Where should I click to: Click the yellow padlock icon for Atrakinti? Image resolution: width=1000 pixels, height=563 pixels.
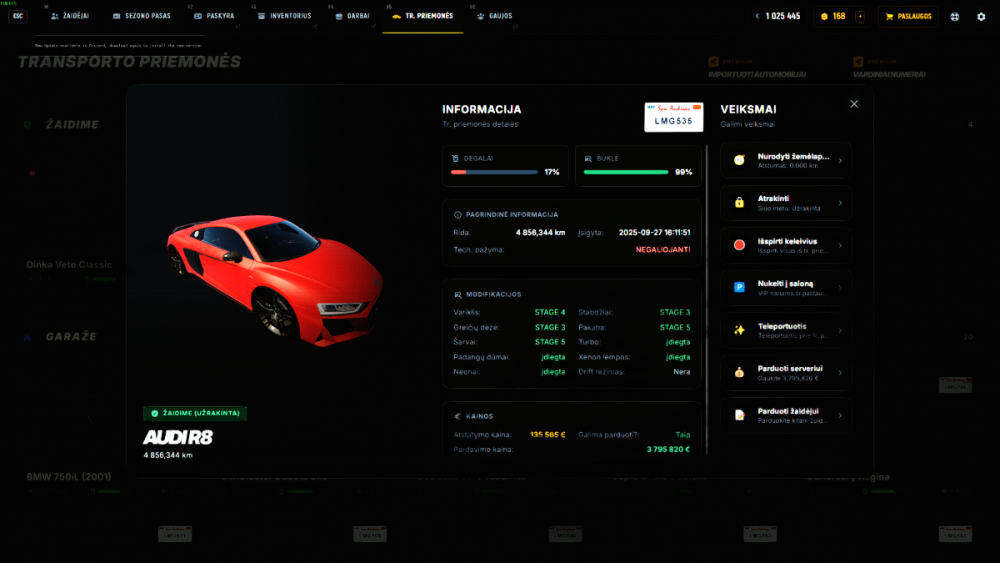point(739,203)
